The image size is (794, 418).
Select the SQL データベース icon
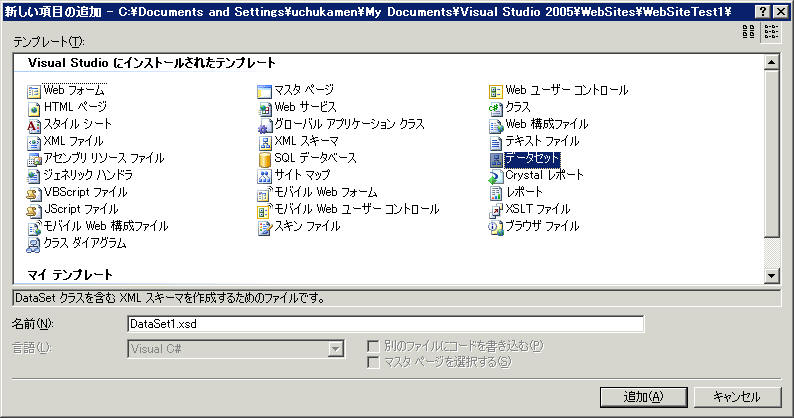coord(264,160)
